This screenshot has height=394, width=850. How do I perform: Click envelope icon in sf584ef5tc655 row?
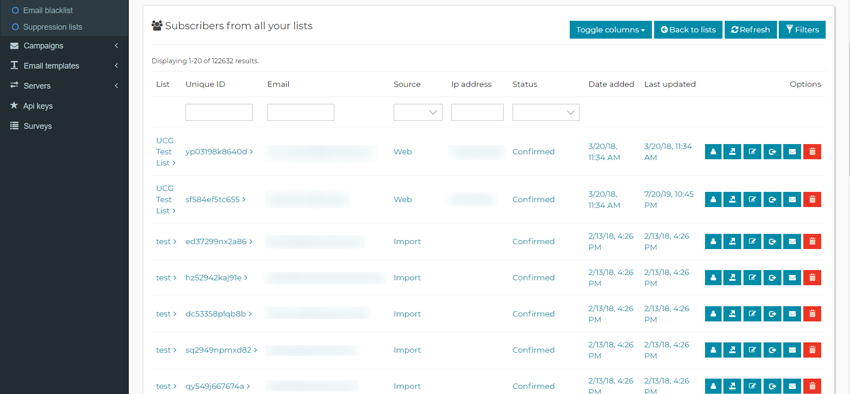pyautogui.click(x=792, y=199)
